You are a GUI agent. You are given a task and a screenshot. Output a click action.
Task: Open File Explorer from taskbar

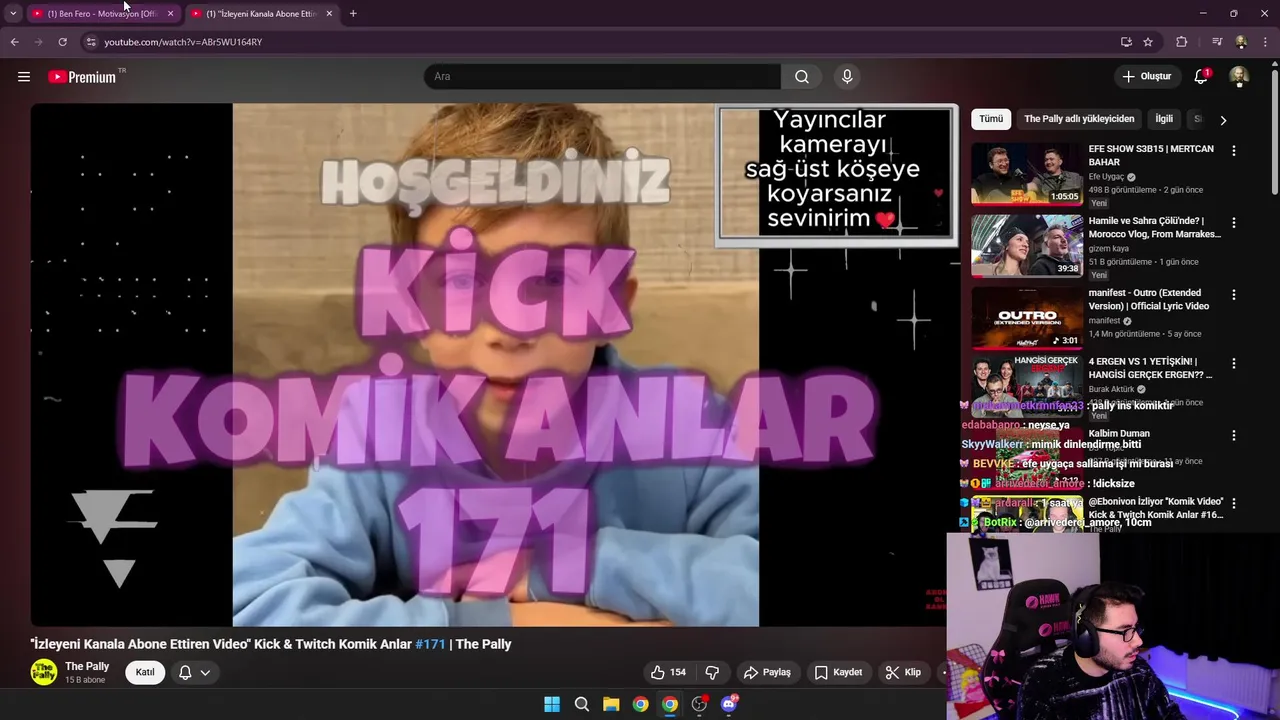click(611, 704)
